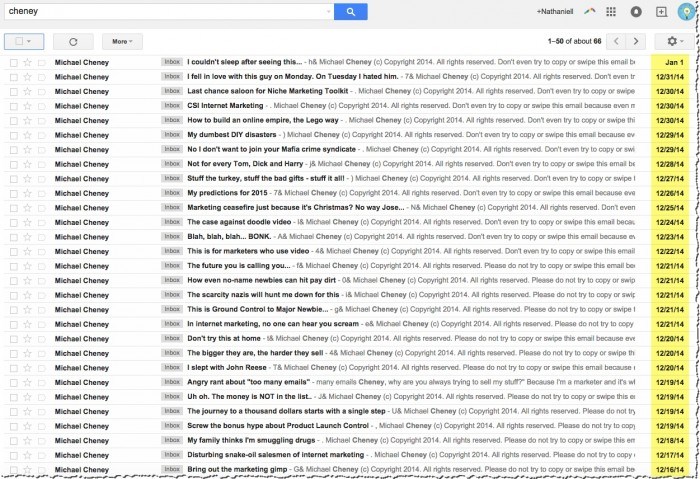
Task: Open the account profile avatar
Action: tap(686, 12)
